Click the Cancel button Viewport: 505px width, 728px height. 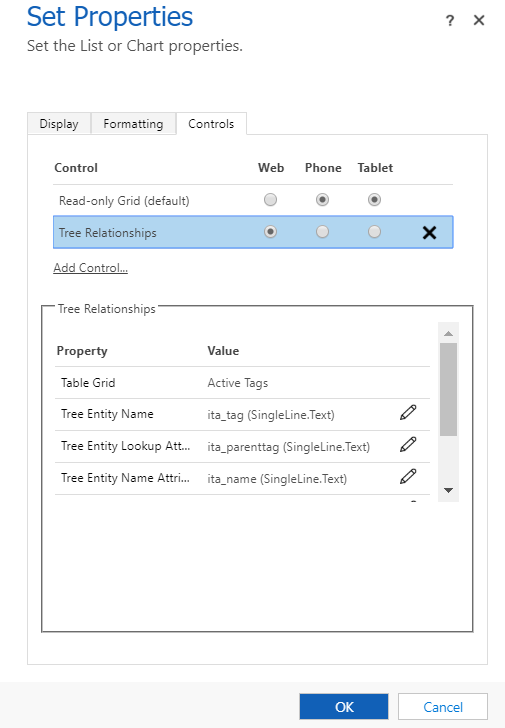click(443, 707)
